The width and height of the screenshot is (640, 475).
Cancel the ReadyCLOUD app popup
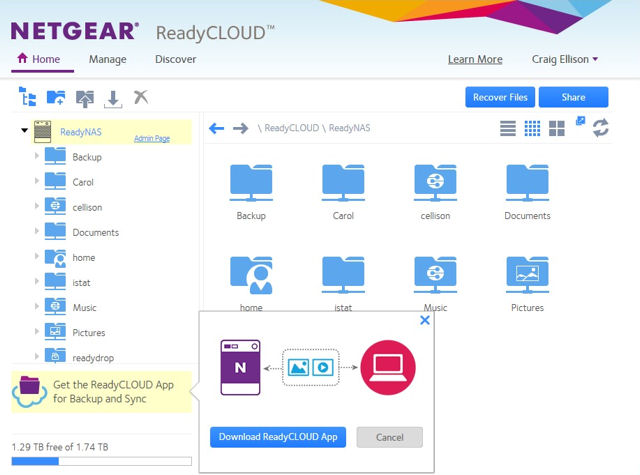pyautogui.click(x=390, y=437)
